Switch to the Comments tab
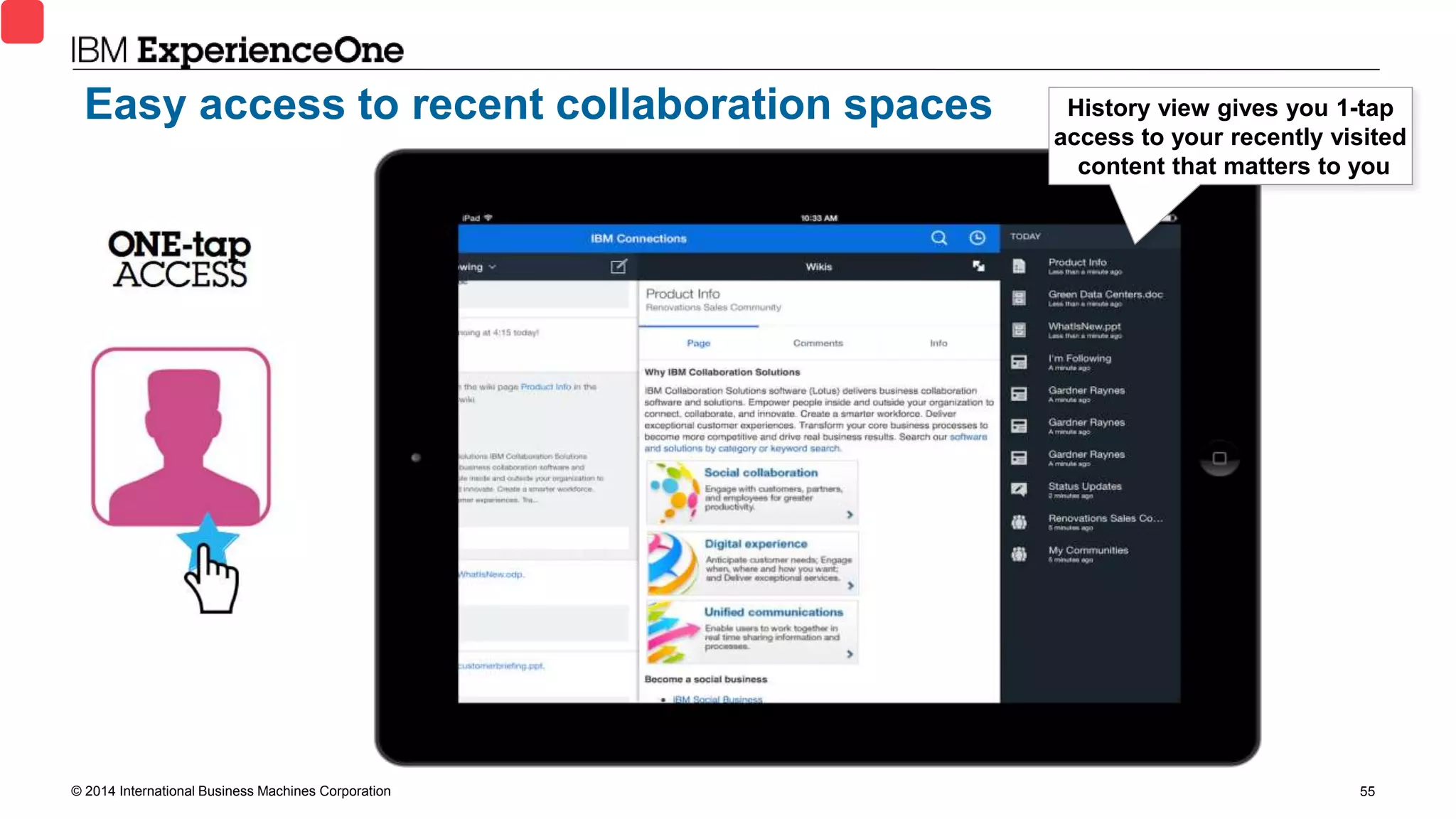The height and width of the screenshot is (819, 1456). coord(818,343)
